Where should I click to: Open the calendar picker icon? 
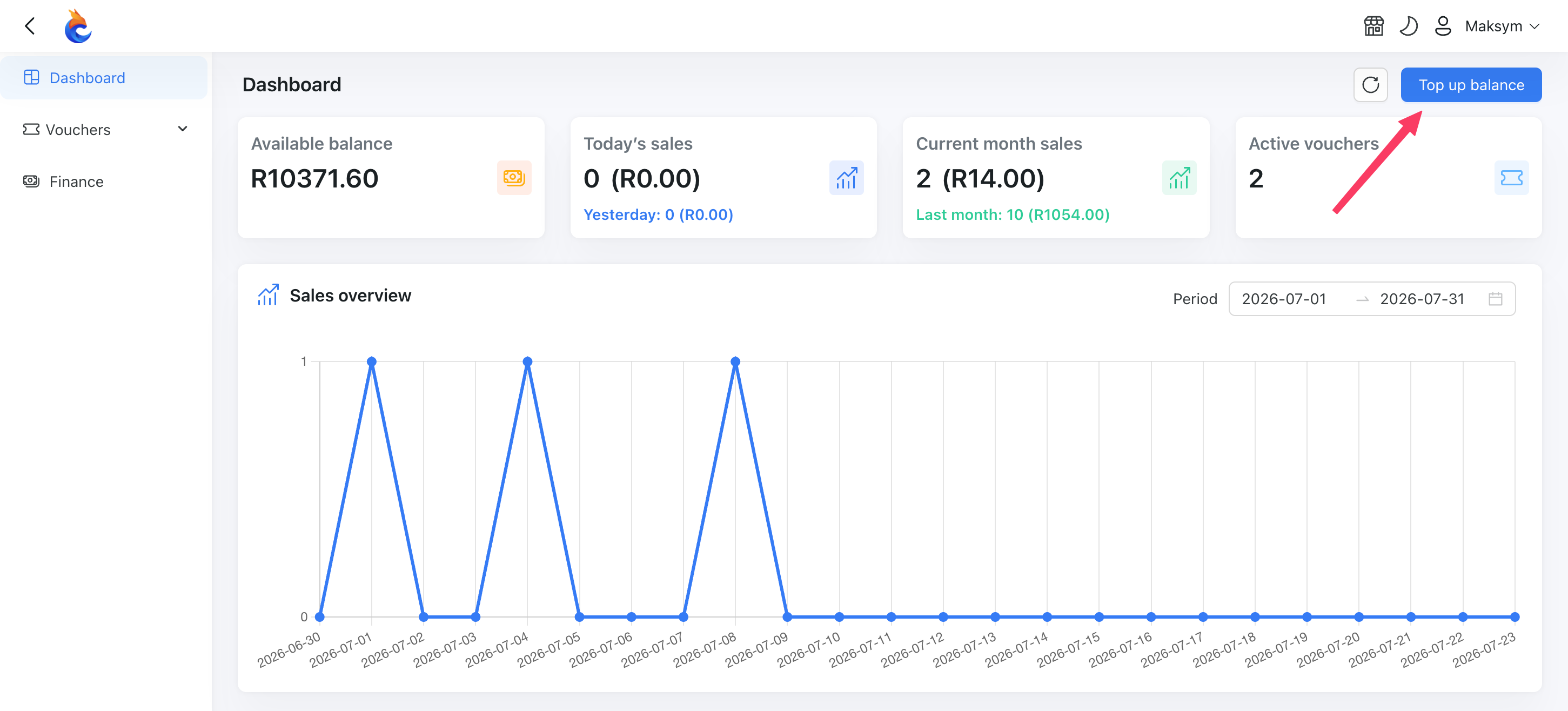tap(1495, 299)
